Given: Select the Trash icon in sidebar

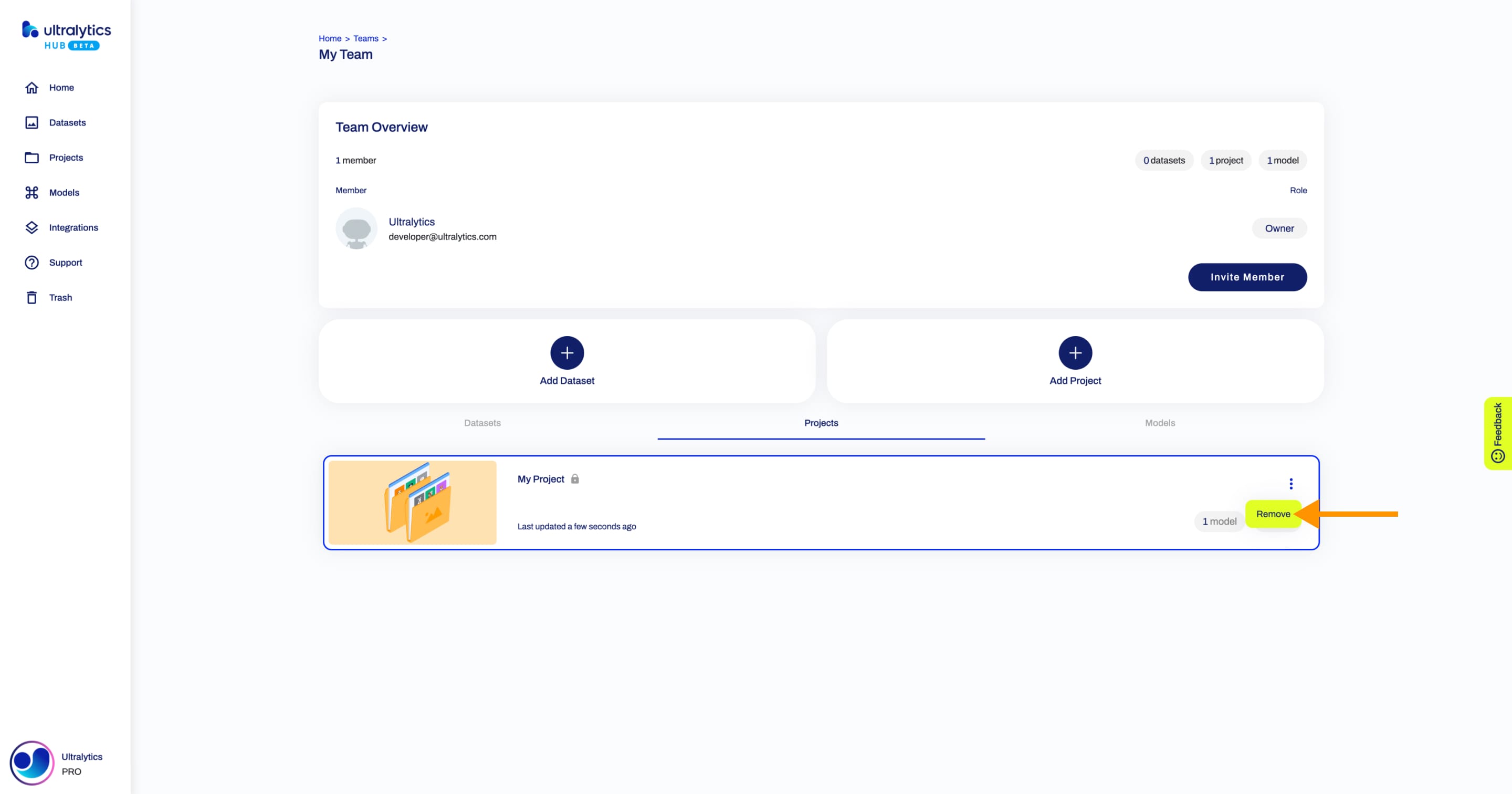Looking at the screenshot, I should click(x=32, y=297).
